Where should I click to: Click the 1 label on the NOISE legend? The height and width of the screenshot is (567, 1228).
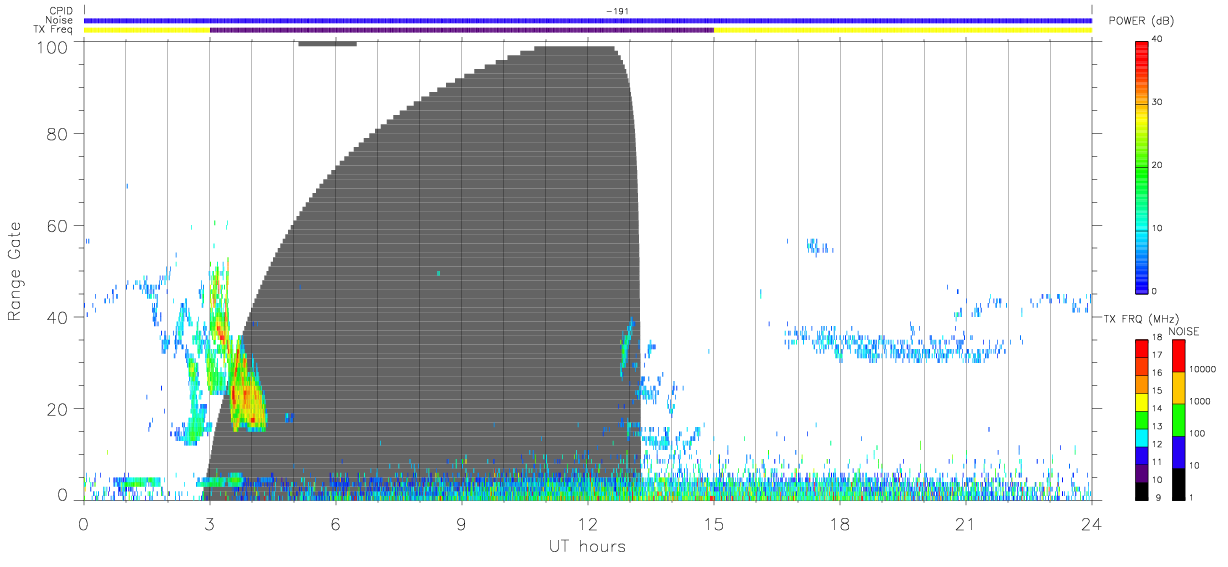[1190, 497]
